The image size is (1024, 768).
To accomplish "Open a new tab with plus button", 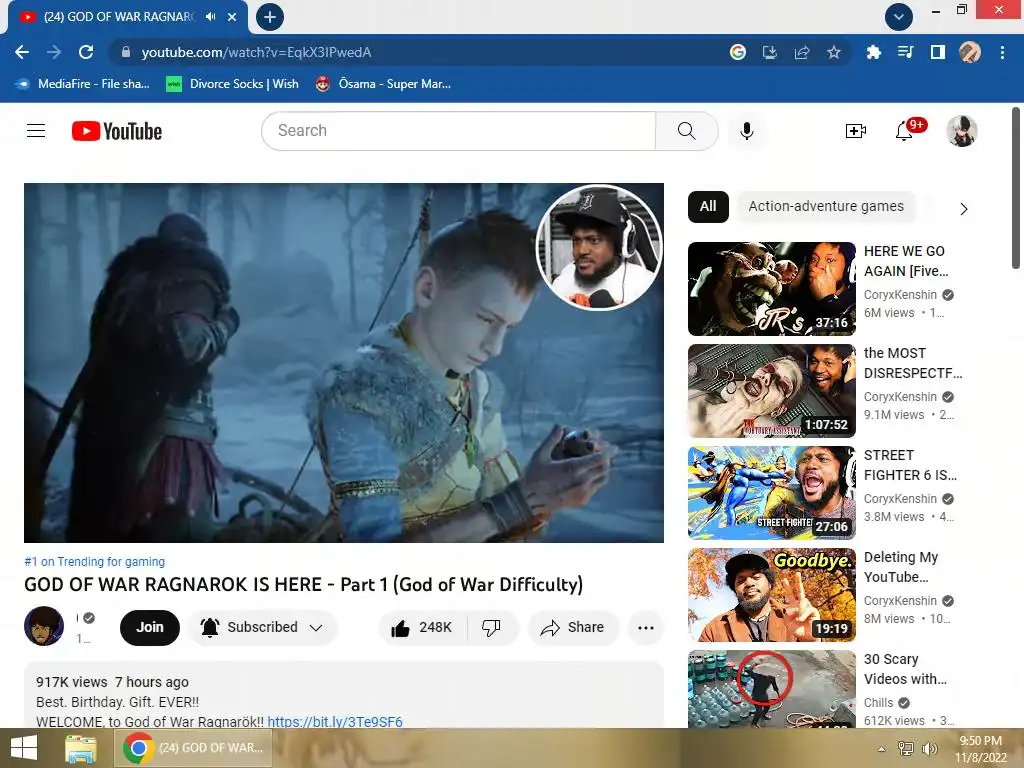I will (x=270, y=17).
